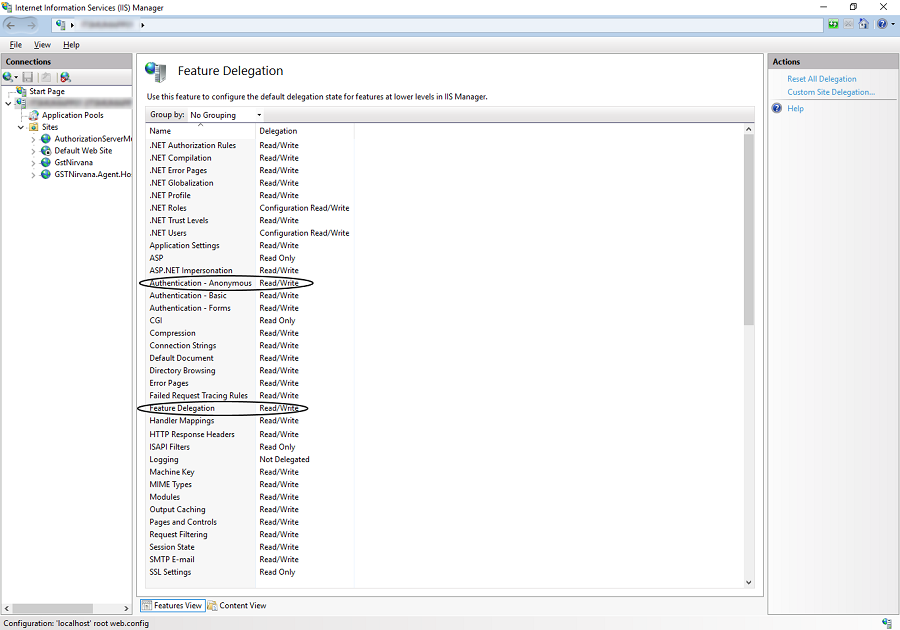Viewport: 900px width, 630px height.
Task: Click the green refresh page icon
Action: coord(833,24)
